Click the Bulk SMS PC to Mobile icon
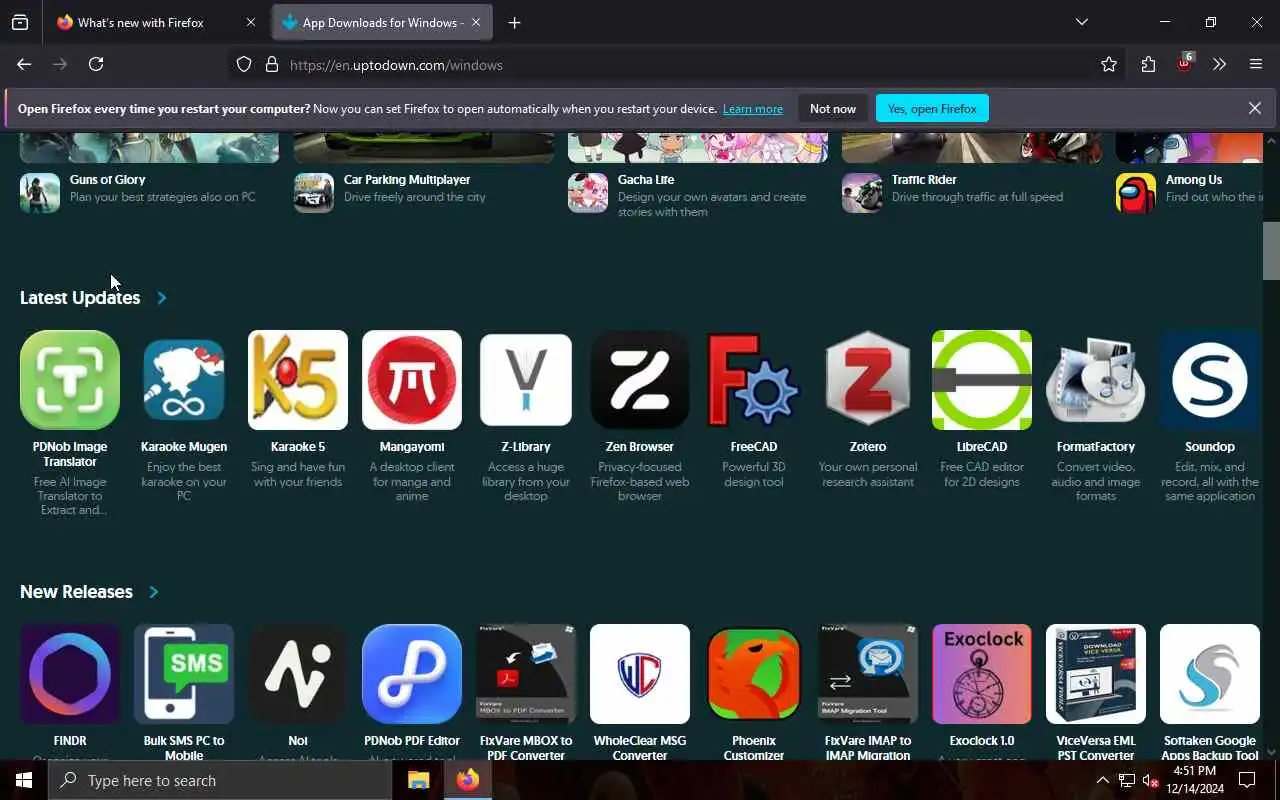Viewport: 1280px width, 800px height. (184, 674)
